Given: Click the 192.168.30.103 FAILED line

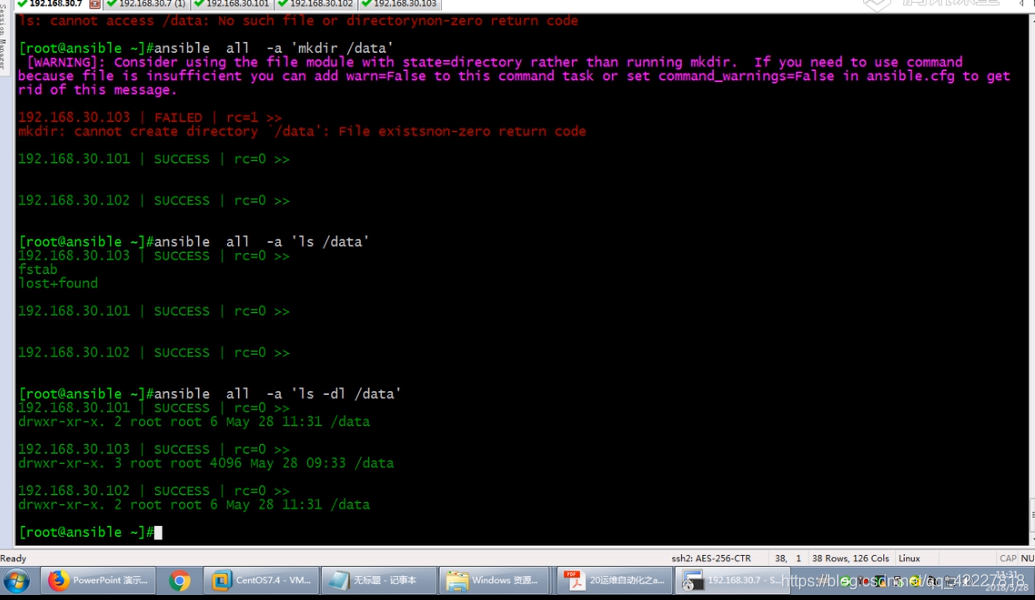Looking at the screenshot, I should (150, 117).
